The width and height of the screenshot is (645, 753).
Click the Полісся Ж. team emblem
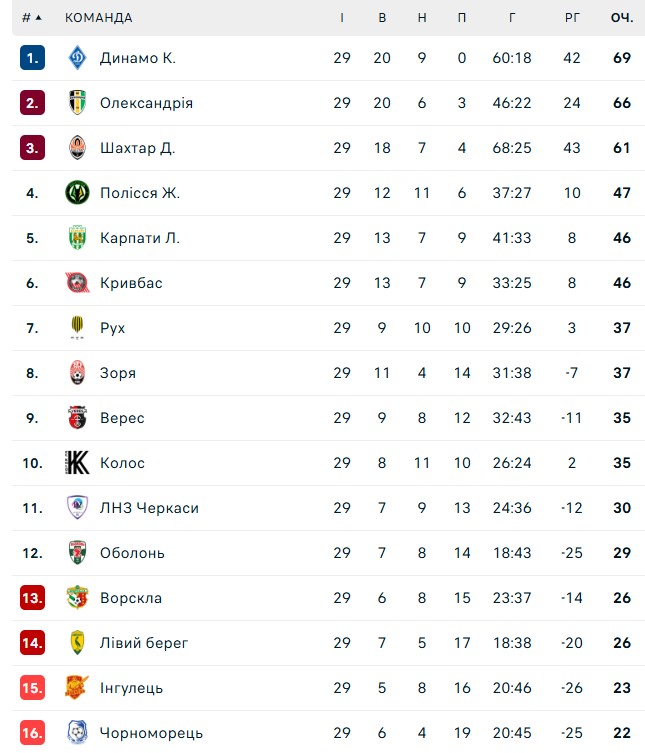pyautogui.click(x=78, y=193)
